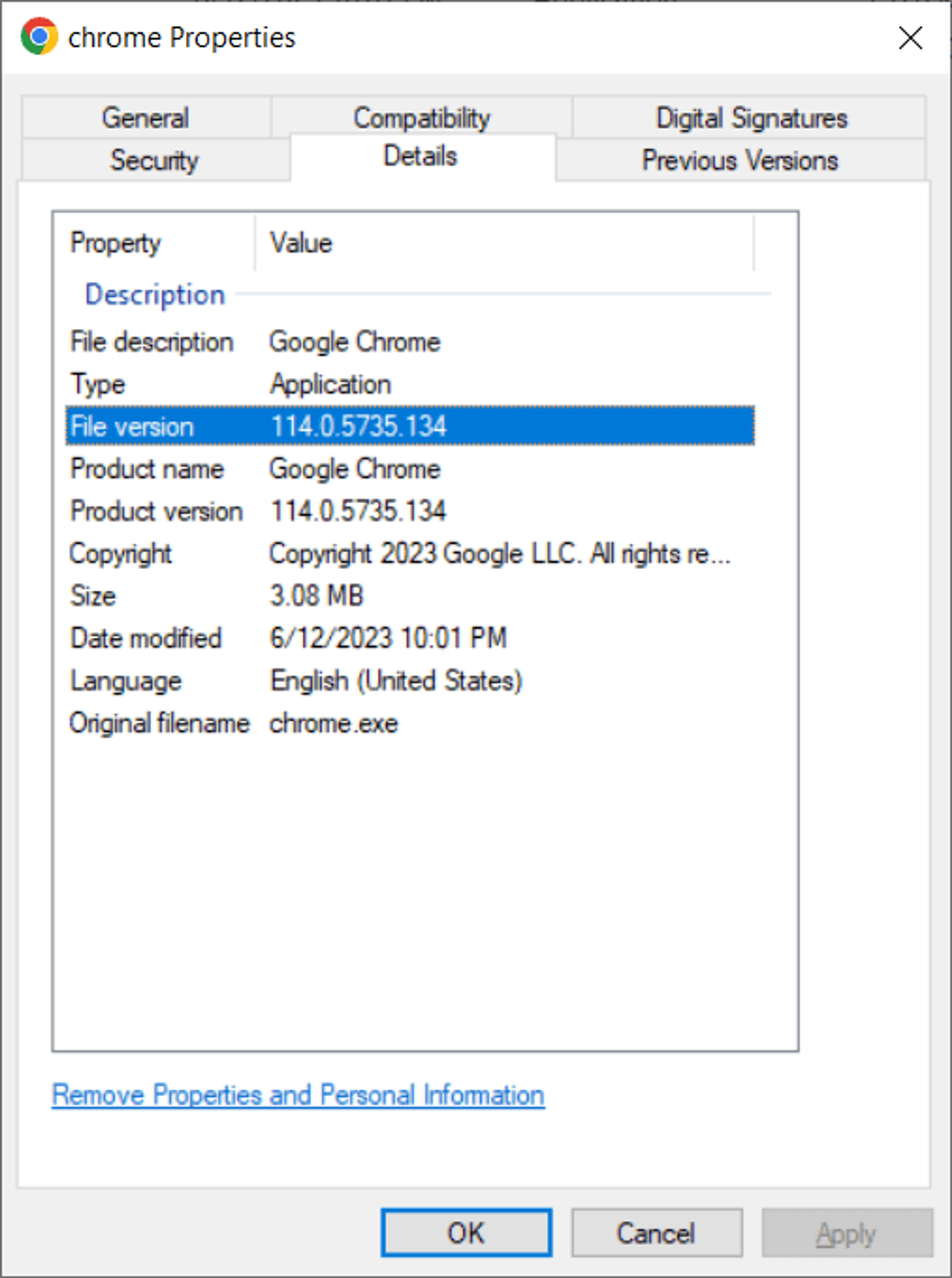Click the Value column header
Screen dimensions: 952x1278
coord(504,243)
